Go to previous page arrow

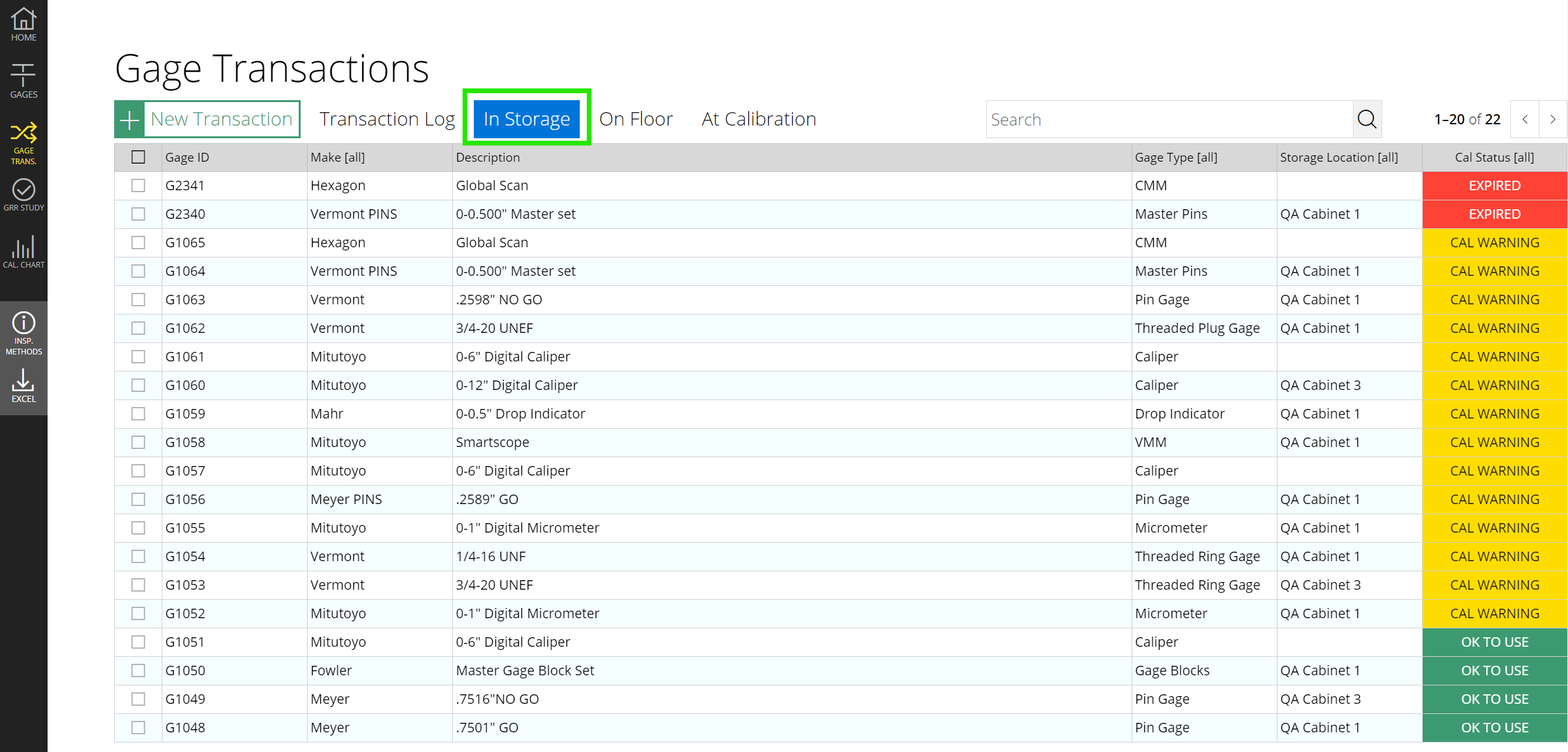coord(1525,119)
